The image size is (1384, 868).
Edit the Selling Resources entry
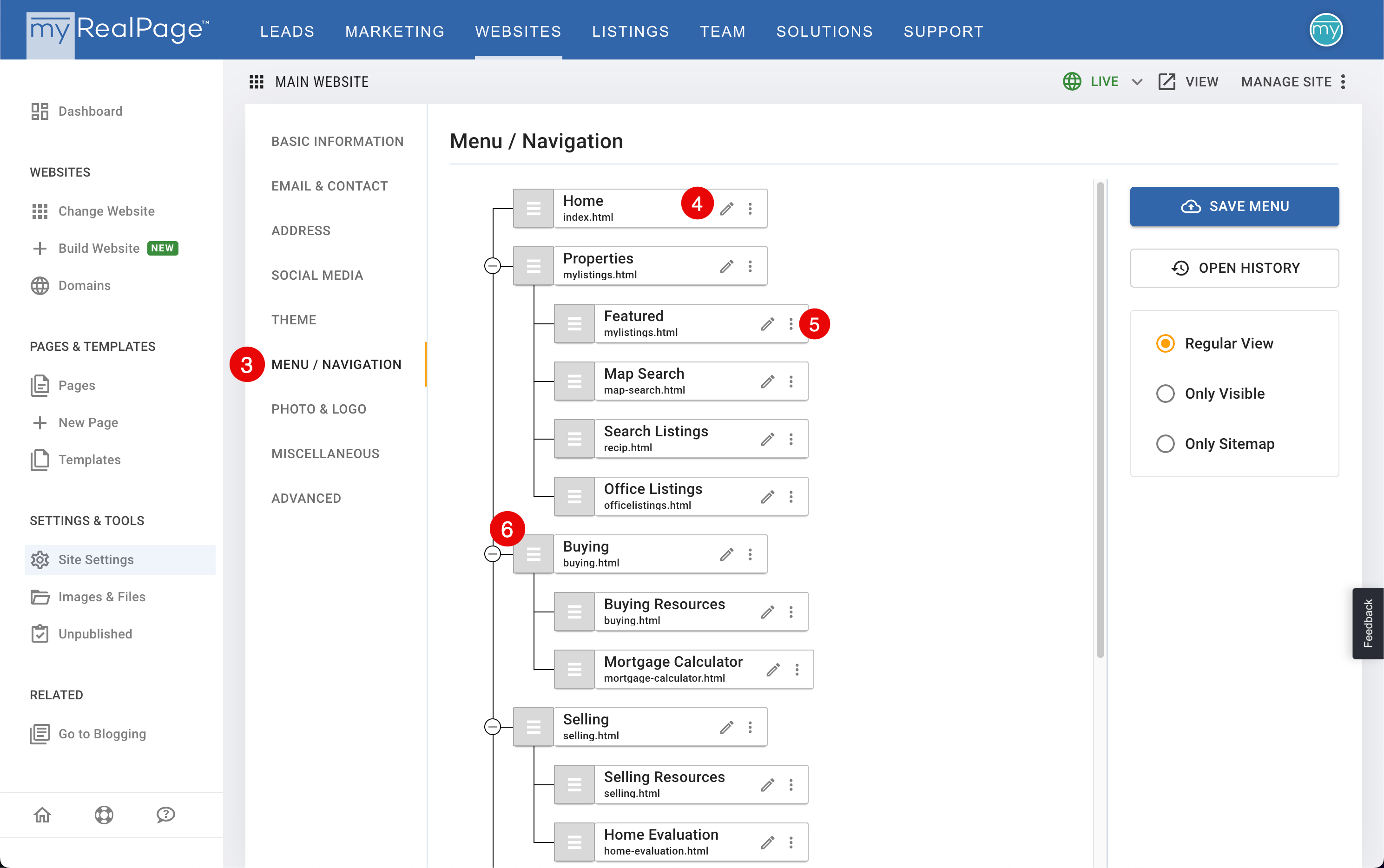767,785
